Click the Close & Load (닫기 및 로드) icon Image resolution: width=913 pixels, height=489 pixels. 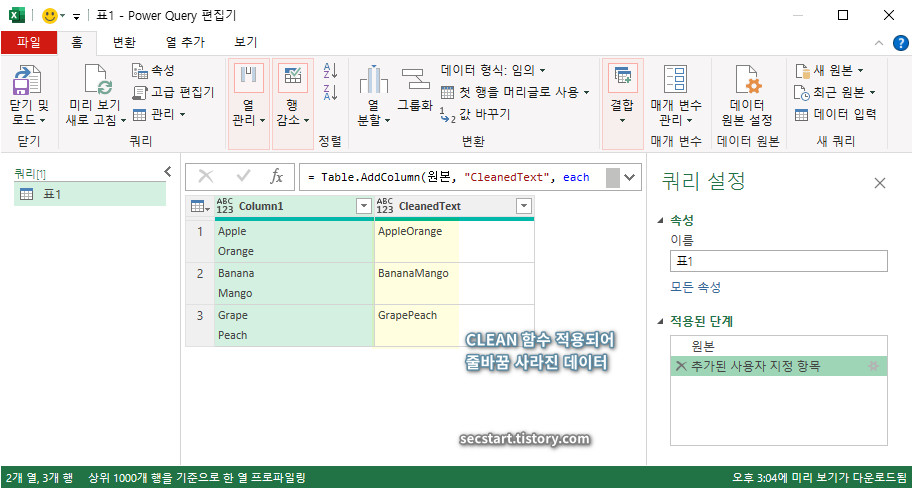[x=27, y=80]
